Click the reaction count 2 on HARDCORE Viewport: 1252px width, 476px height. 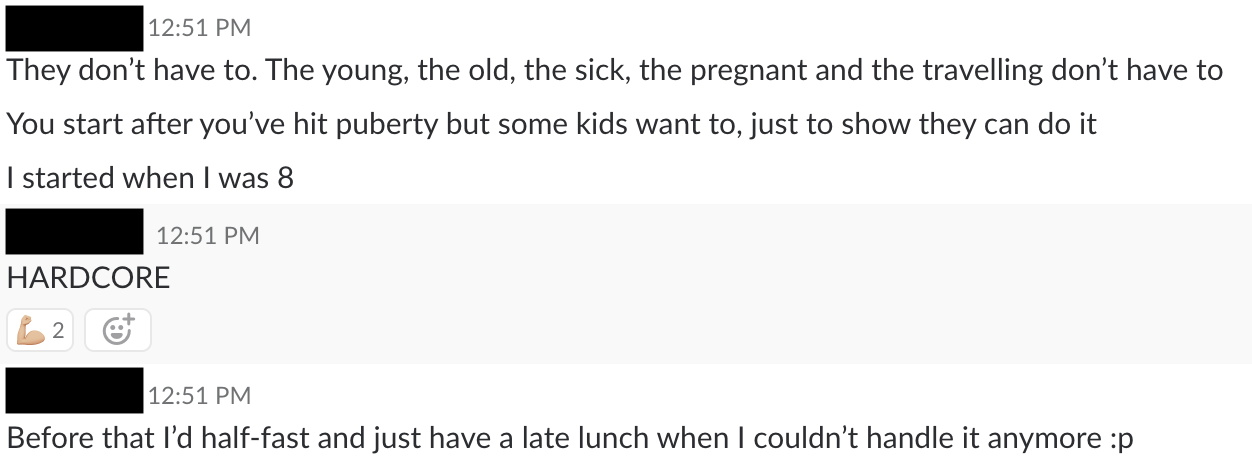click(58, 331)
